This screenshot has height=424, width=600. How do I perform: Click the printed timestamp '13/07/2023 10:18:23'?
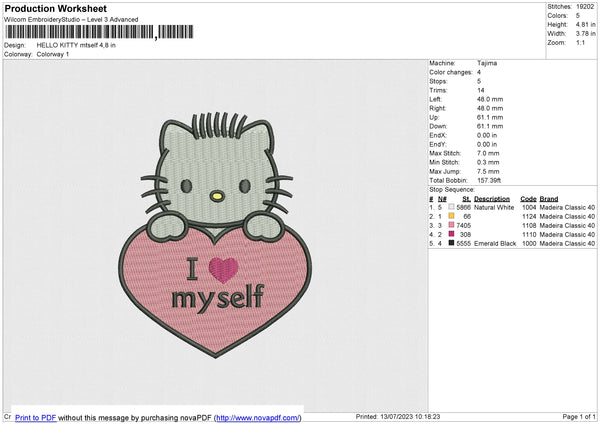[410, 416]
